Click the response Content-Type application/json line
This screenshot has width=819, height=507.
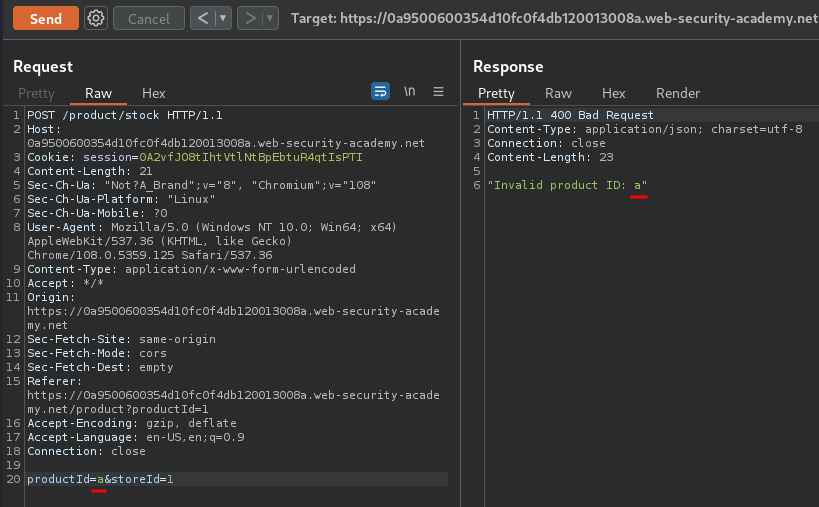[645, 129]
